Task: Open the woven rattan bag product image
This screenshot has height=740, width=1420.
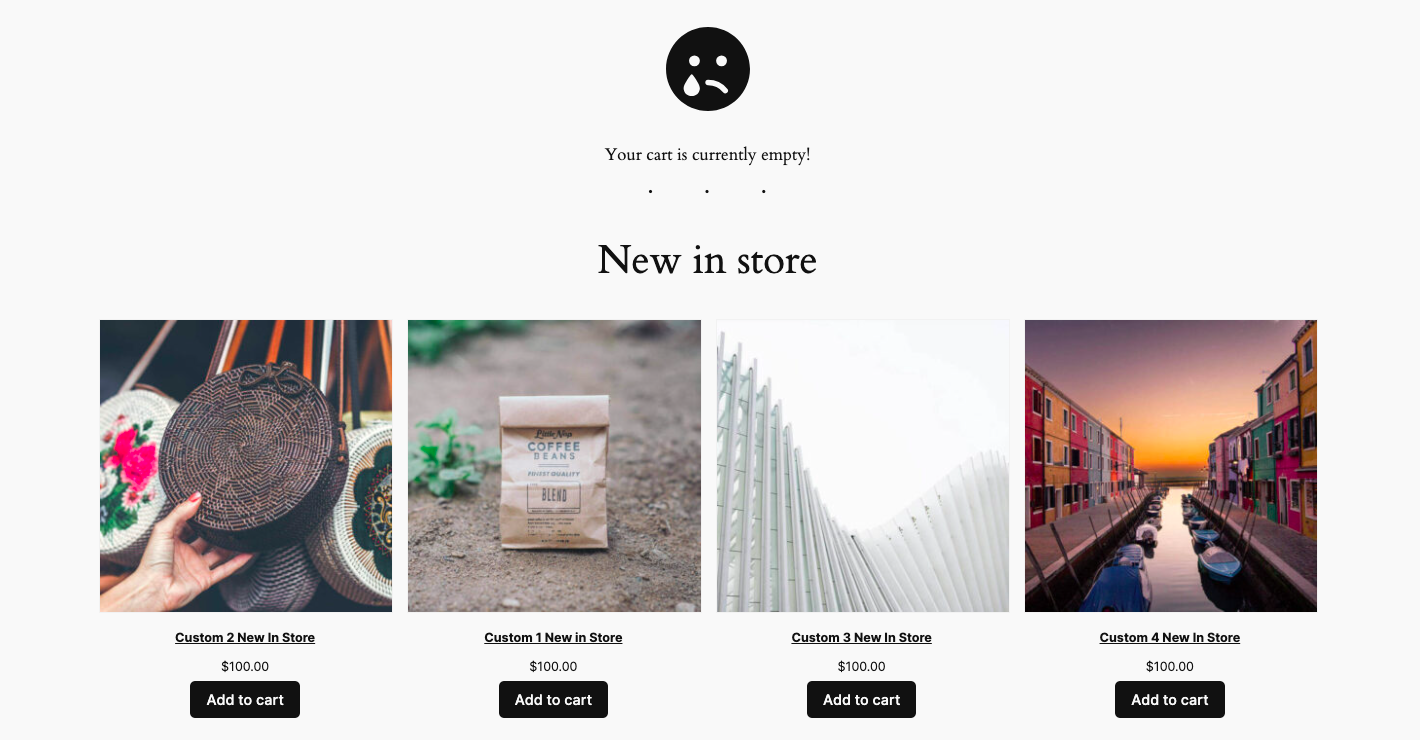Action: 246,466
